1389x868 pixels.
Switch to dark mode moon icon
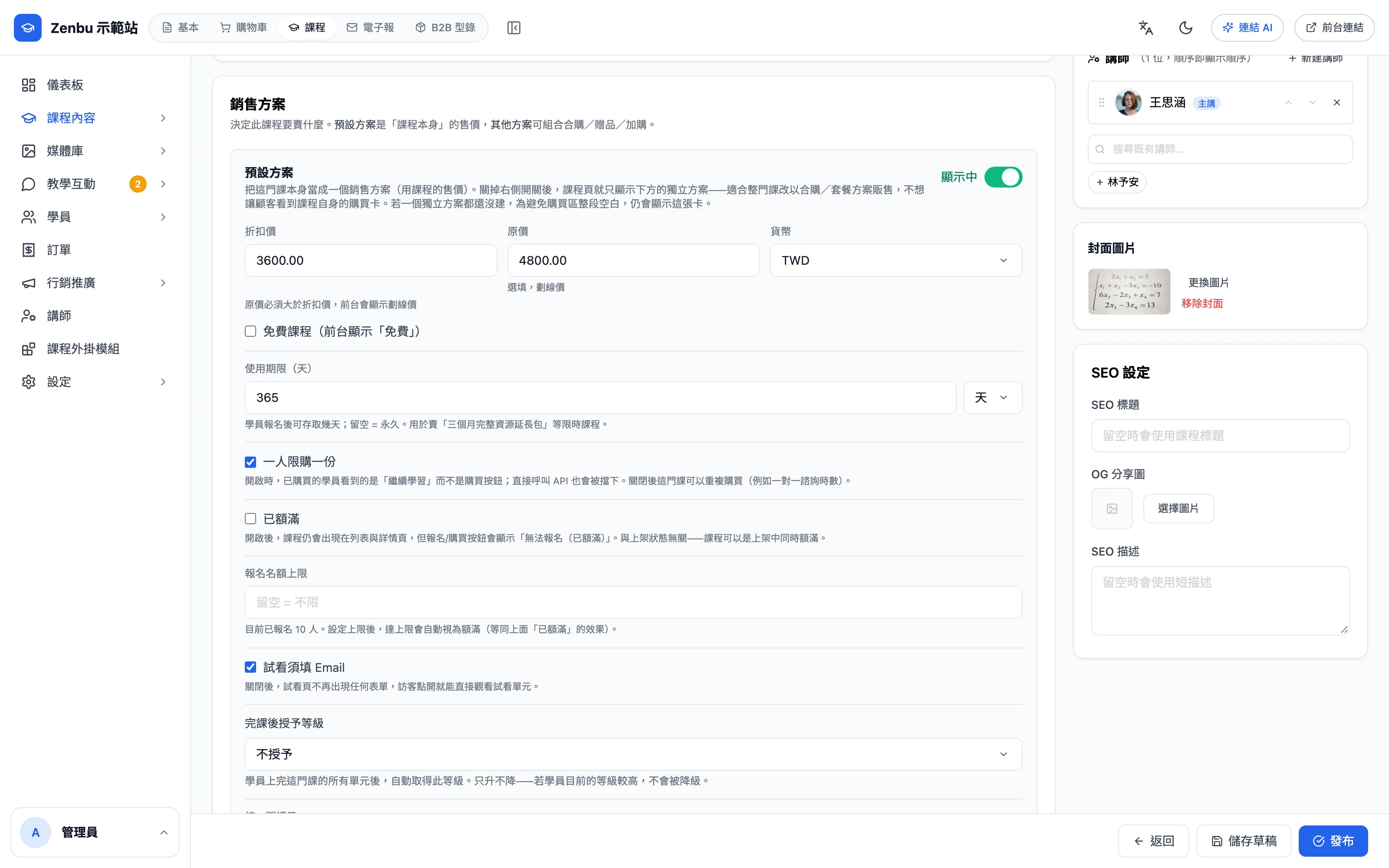(1186, 27)
